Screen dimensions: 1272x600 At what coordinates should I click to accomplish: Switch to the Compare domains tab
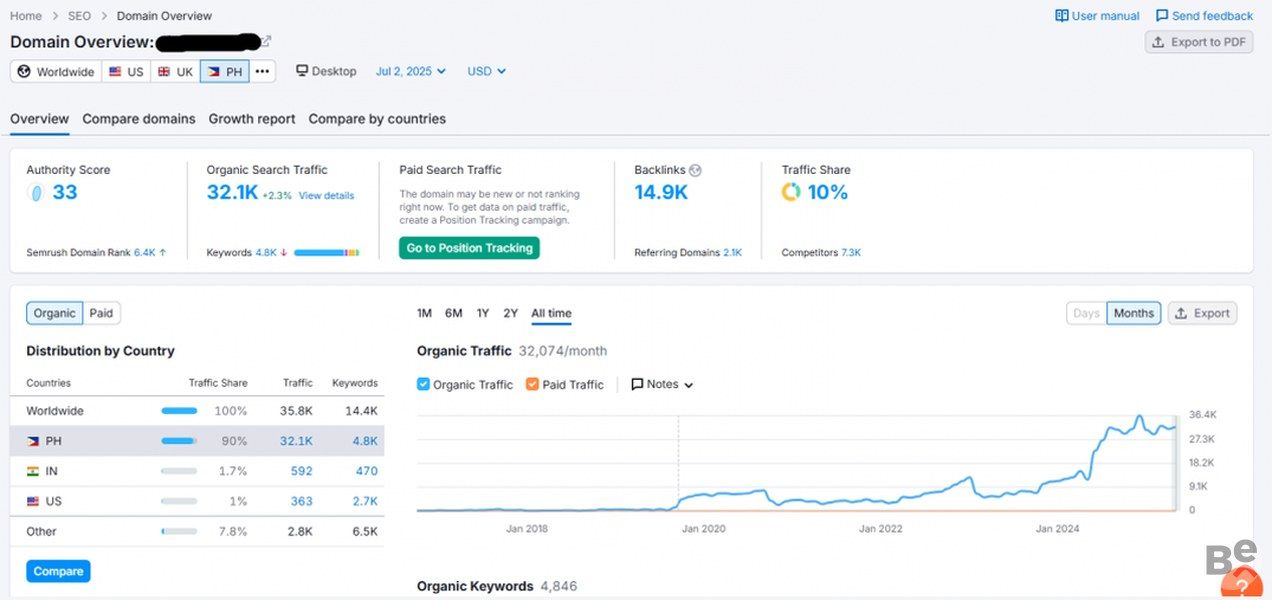(x=139, y=119)
